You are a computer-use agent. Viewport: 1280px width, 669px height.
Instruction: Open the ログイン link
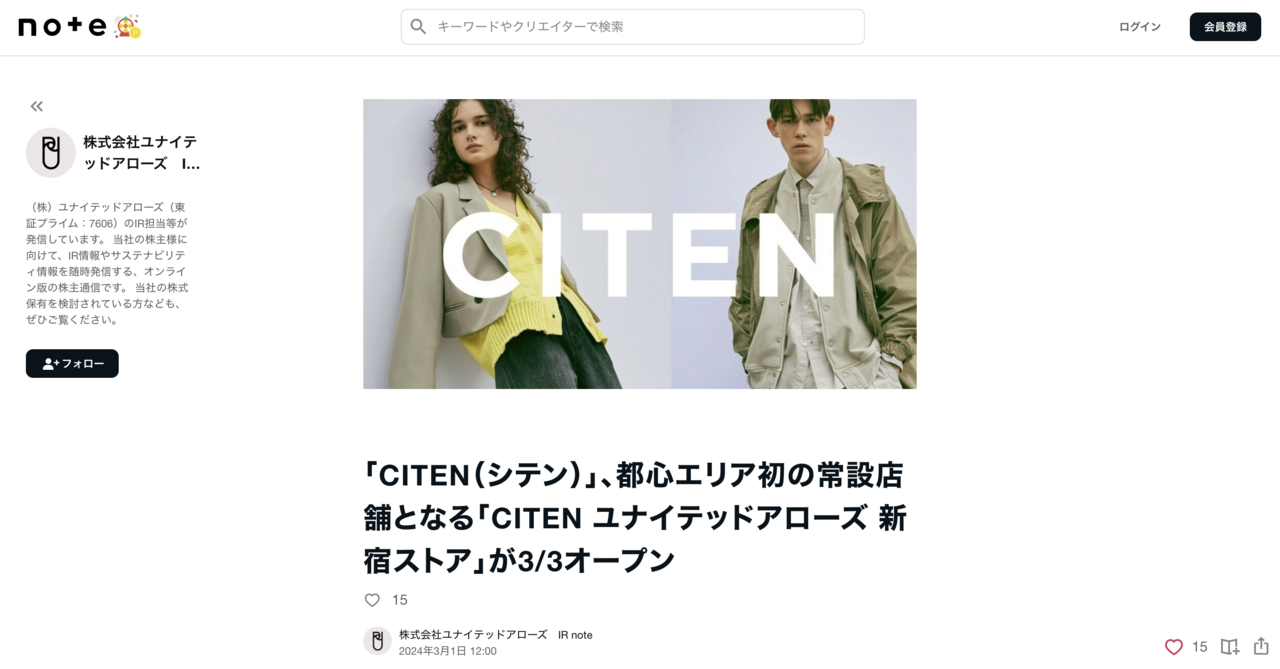click(x=1140, y=27)
